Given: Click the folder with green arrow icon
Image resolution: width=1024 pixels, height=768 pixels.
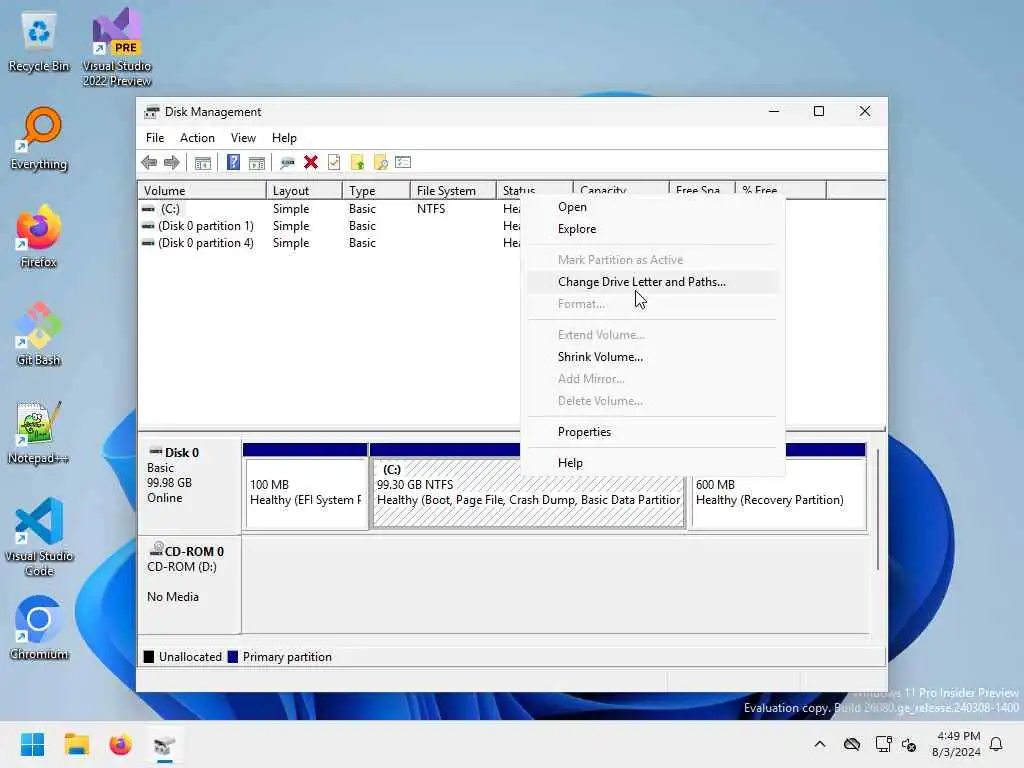Looking at the screenshot, I should pyautogui.click(x=357, y=162).
